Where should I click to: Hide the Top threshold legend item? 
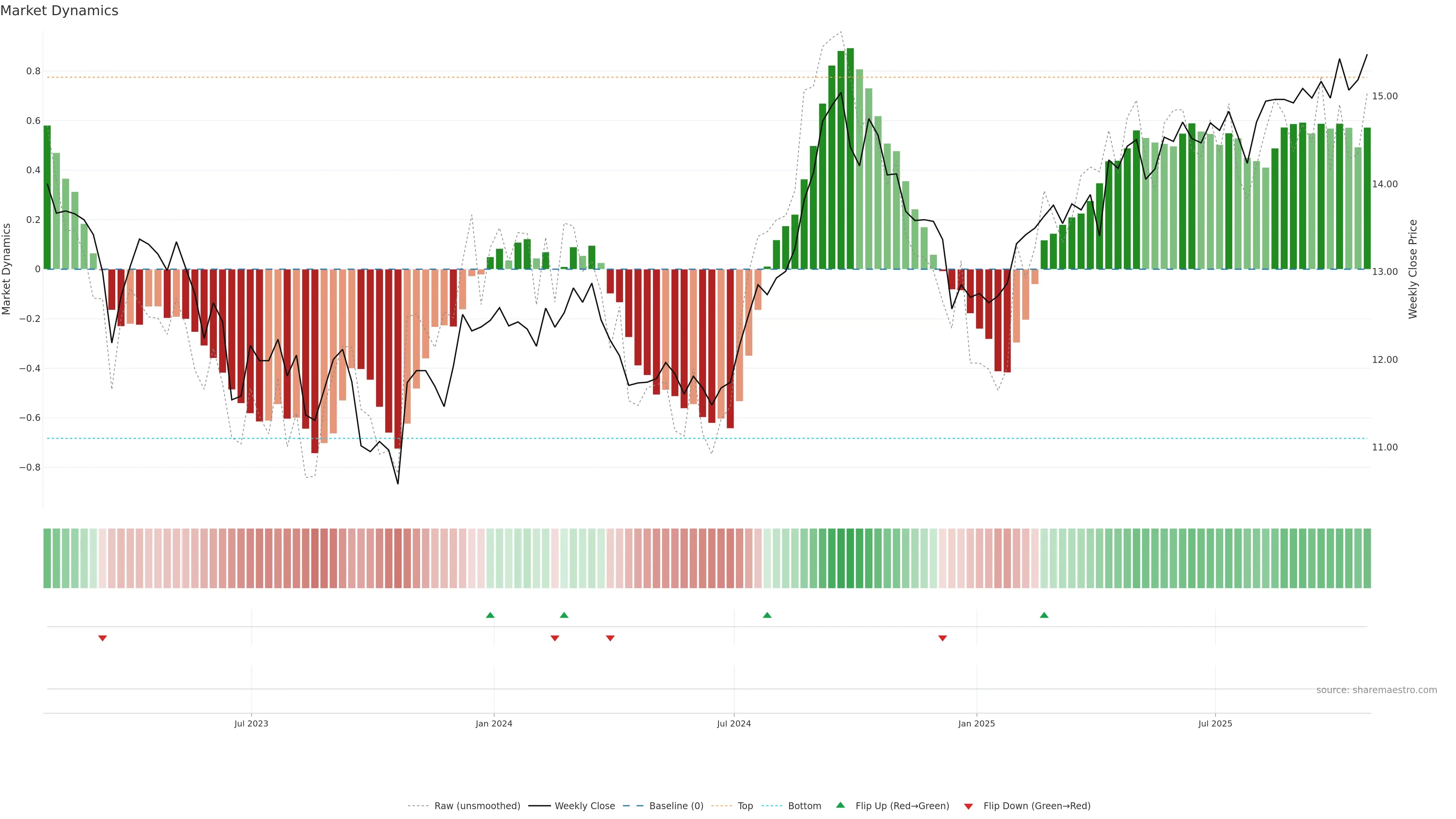745,806
